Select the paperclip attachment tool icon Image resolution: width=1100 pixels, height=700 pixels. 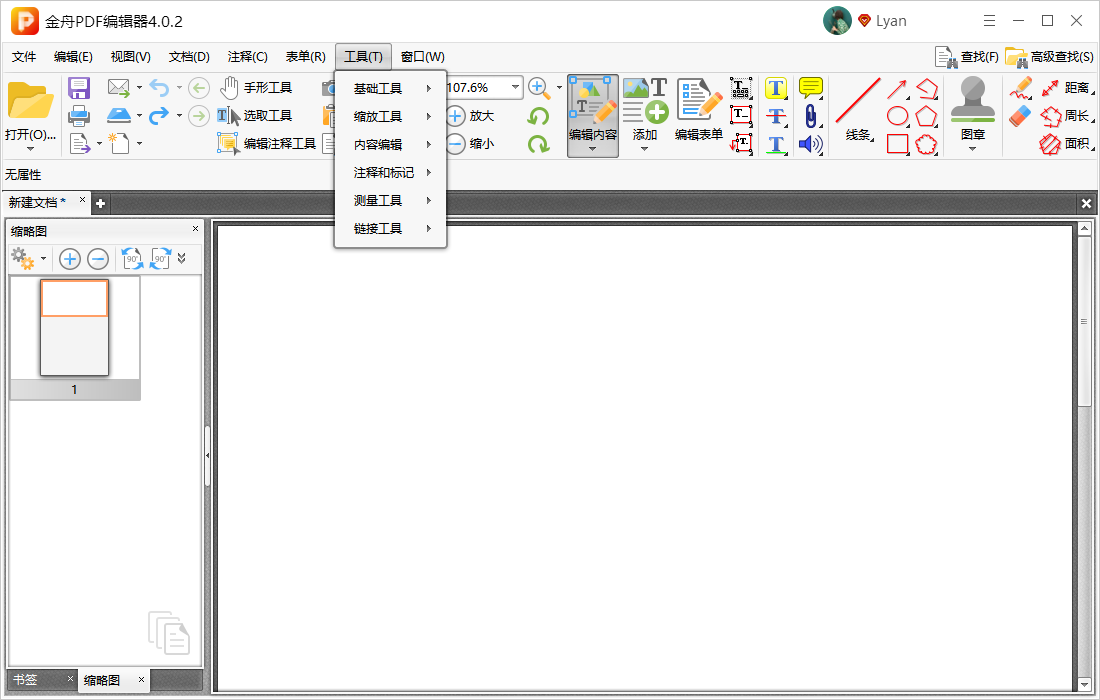pos(810,116)
